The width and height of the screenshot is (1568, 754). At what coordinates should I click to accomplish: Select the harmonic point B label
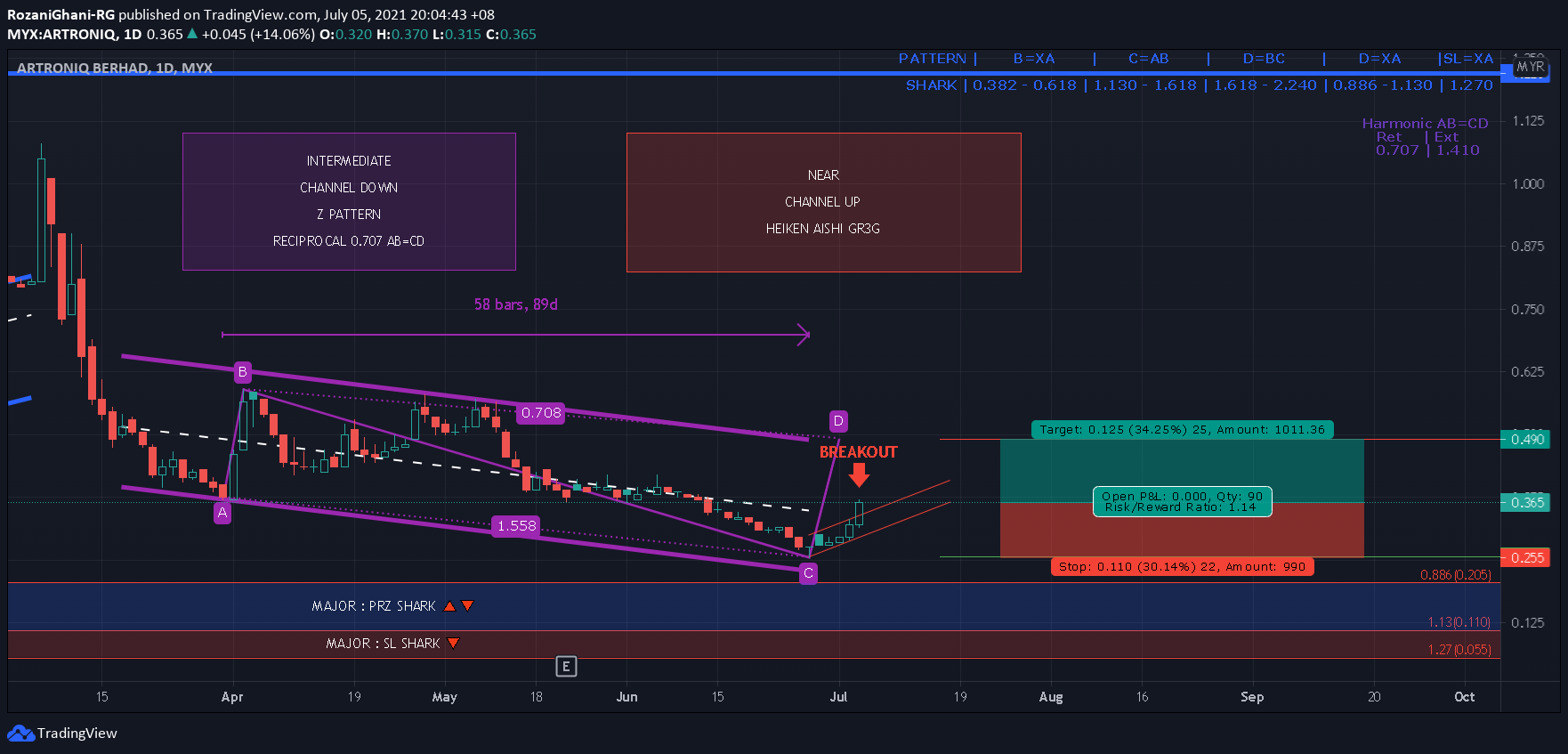point(242,372)
